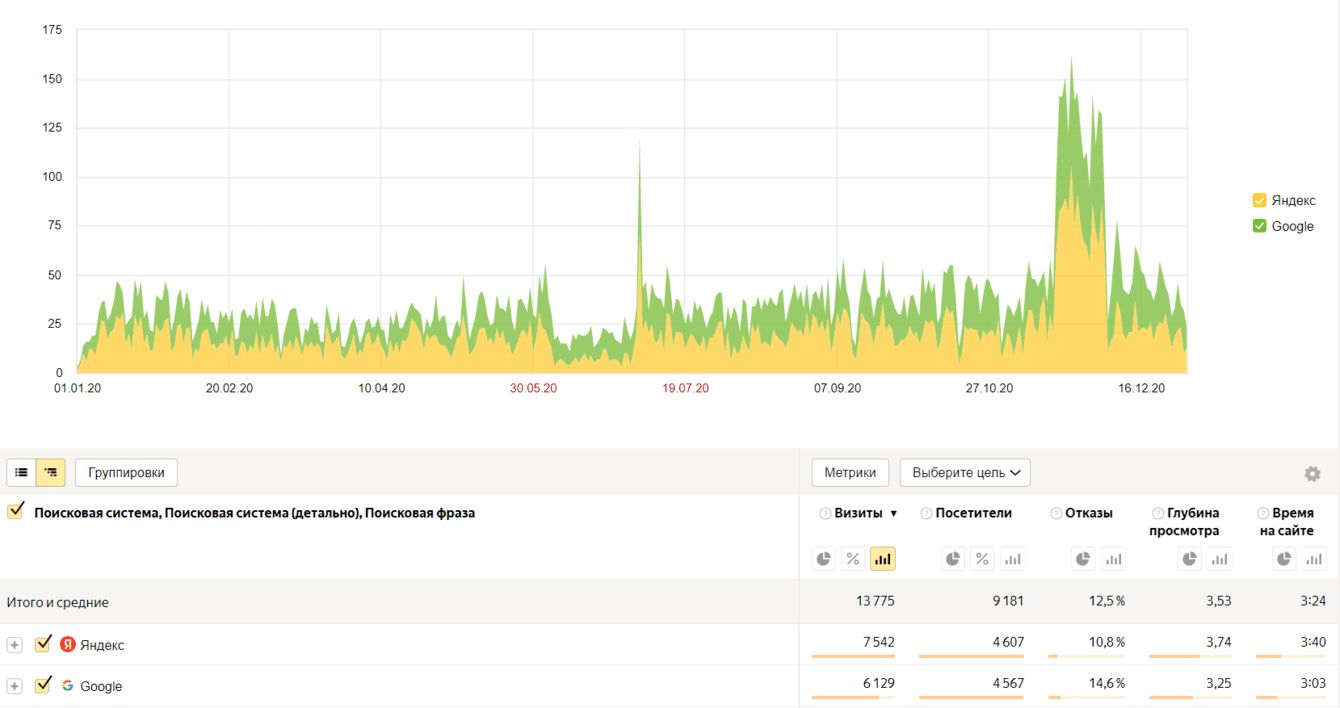Show Отказы as bar chart
This screenshot has height=708, width=1340.
(x=1113, y=559)
